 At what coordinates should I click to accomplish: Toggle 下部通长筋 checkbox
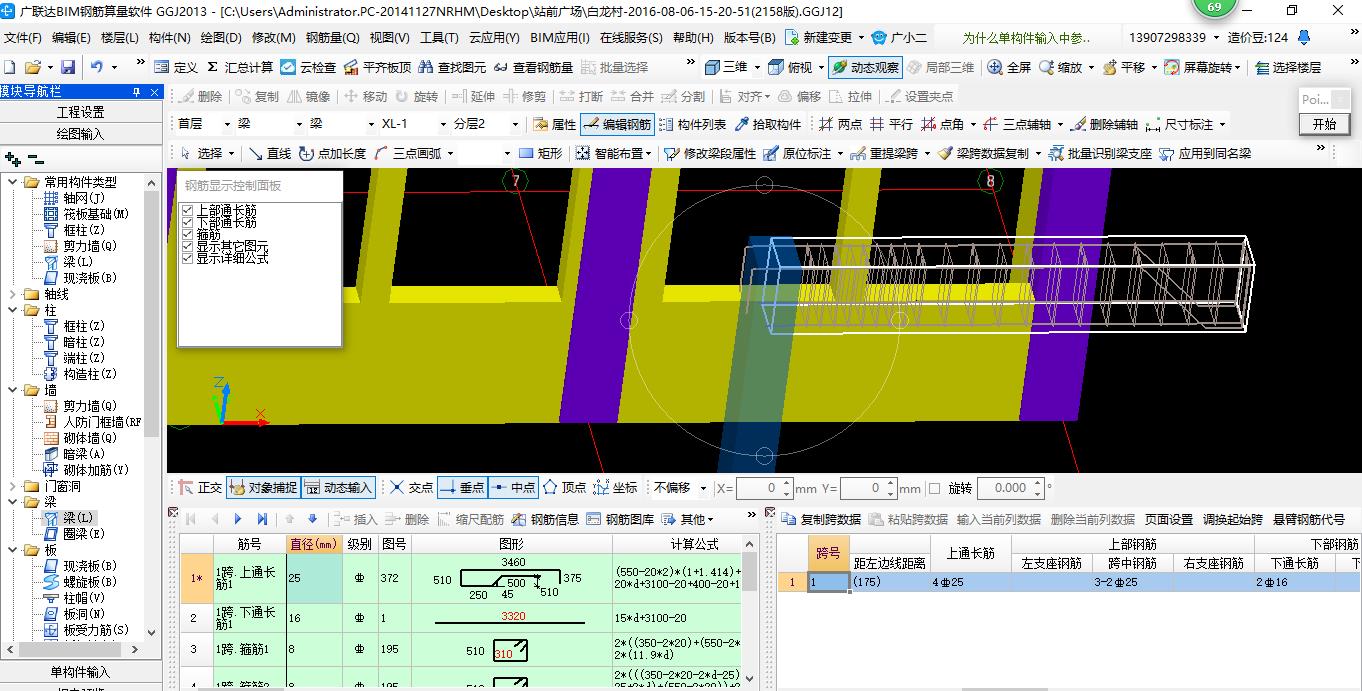[x=188, y=222]
